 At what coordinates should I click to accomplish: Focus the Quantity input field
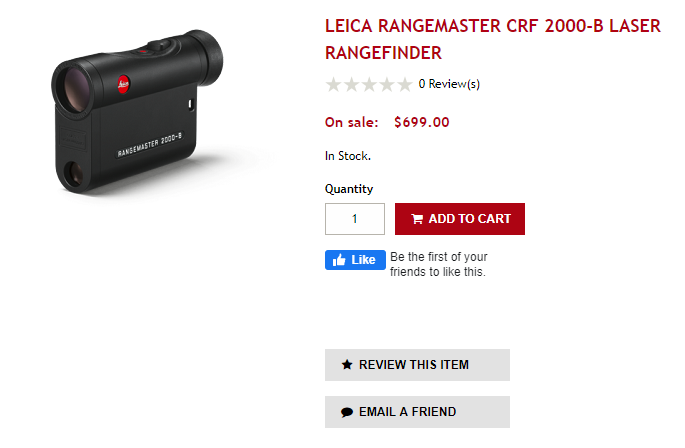point(355,219)
